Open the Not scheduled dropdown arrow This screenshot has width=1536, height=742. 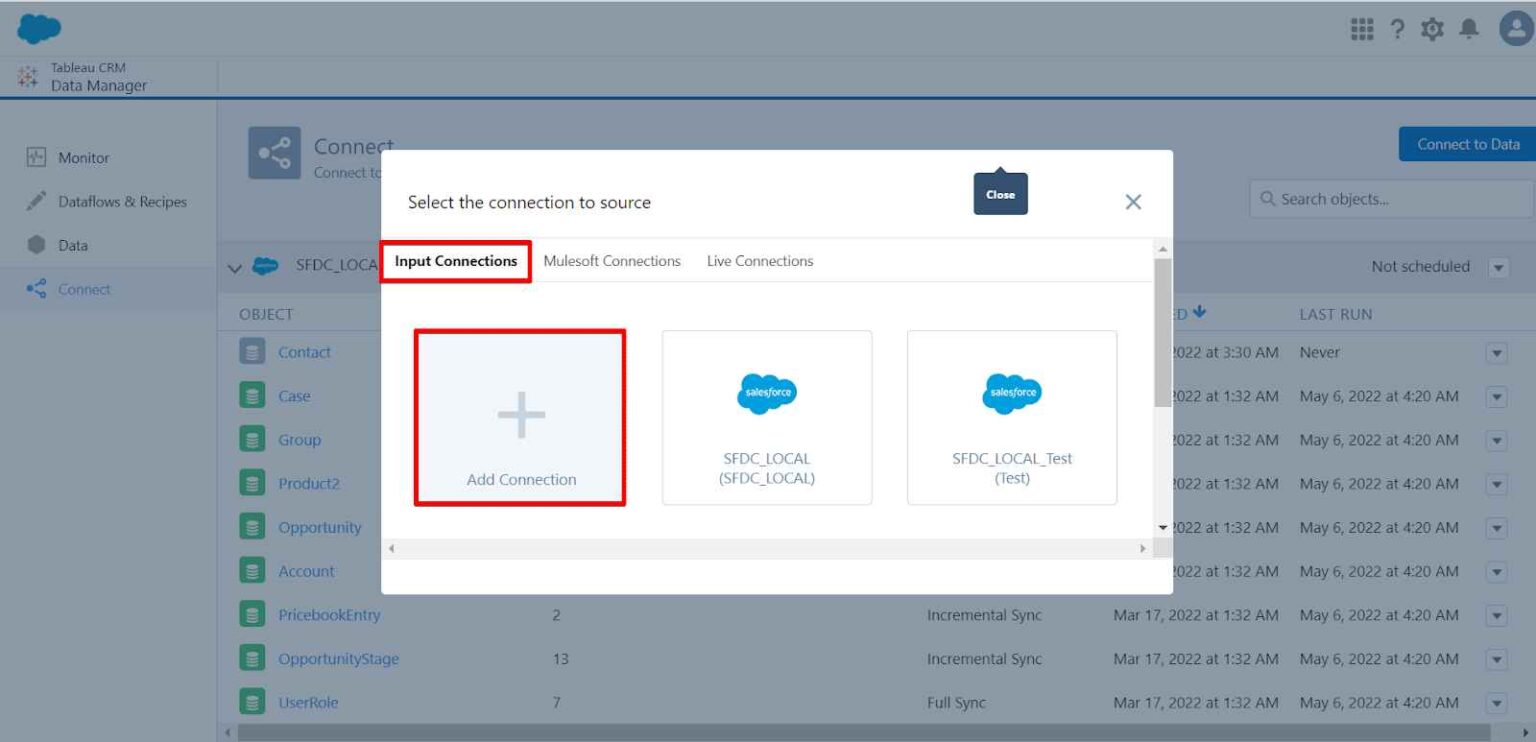click(1498, 267)
